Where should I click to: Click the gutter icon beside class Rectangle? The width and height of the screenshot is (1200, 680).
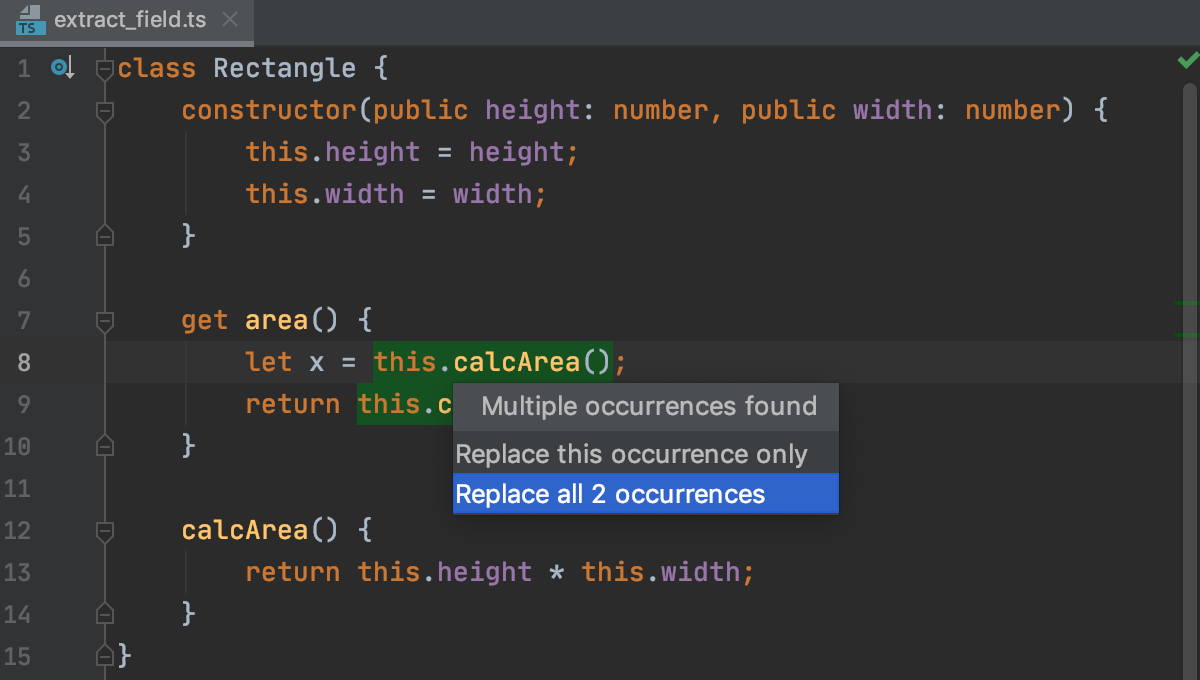tap(61, 67)
